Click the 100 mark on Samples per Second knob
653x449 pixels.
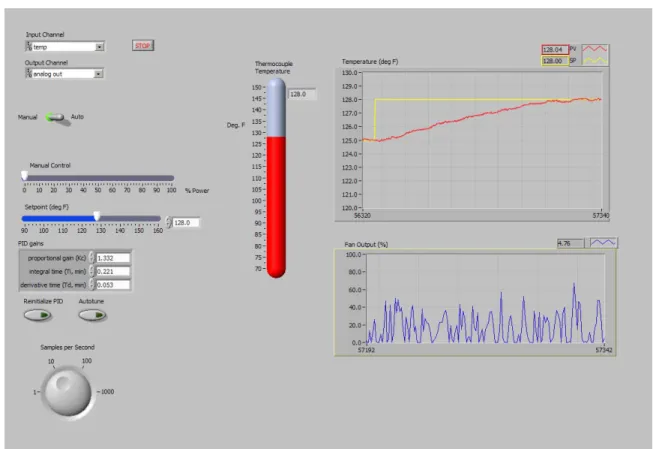tap(87, 361)
